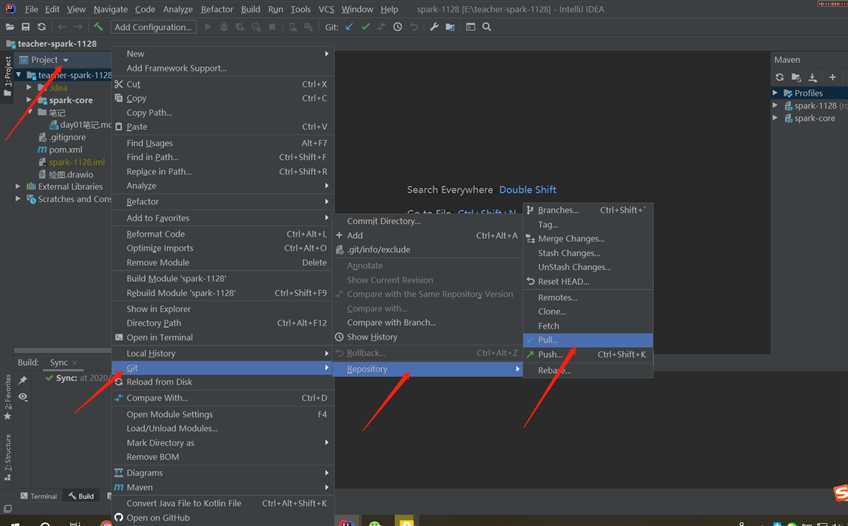Click Add in Git submenu
Image resolution: width=848 pixels, height=526 pixels.
pyautogui.click(x=428, y=236)
